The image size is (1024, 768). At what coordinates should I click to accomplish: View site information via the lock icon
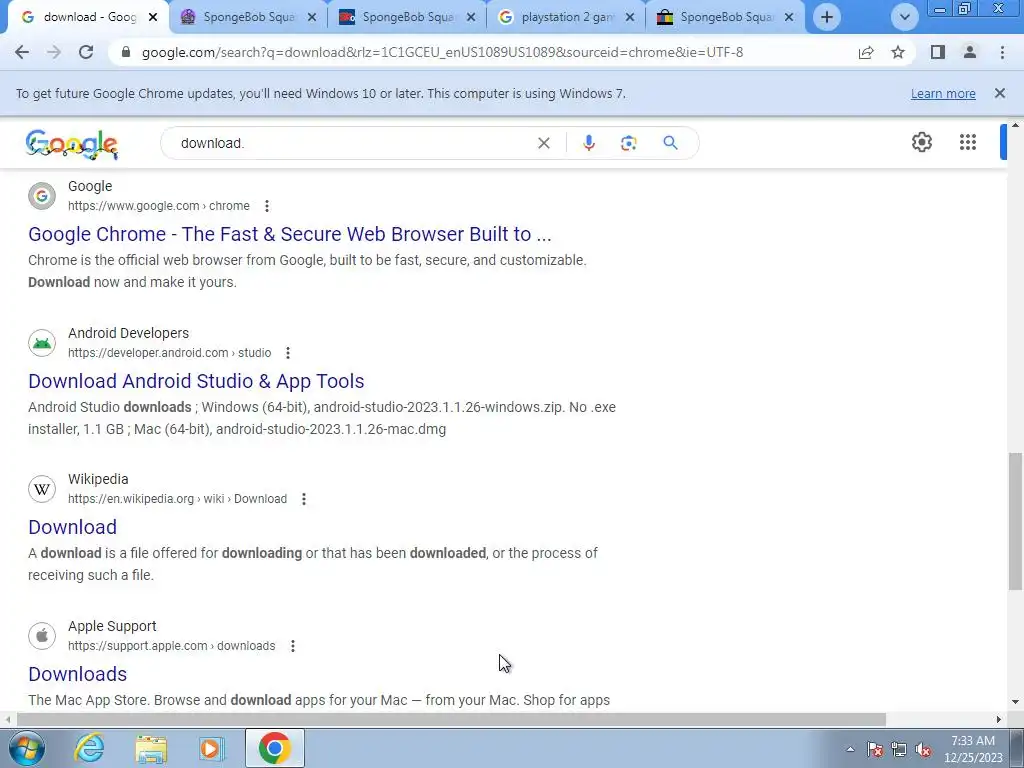pyautogui.click(x=126, y=52)
